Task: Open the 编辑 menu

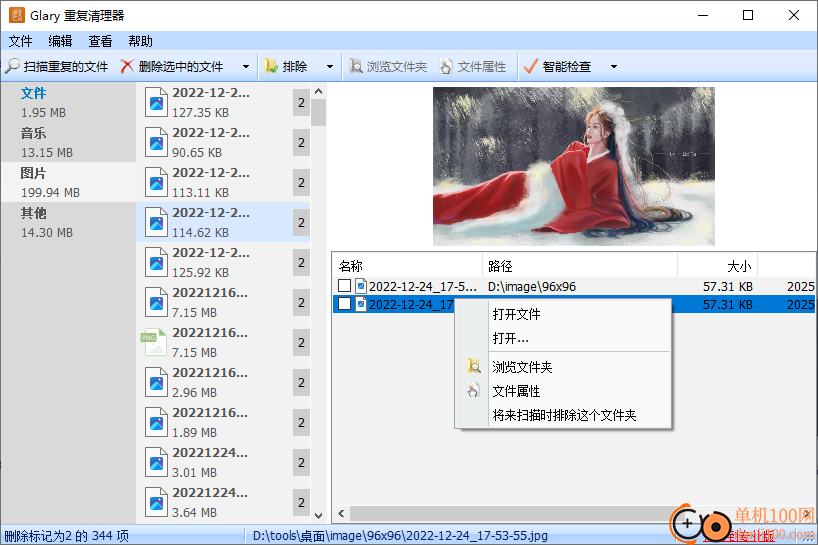Action: [61, 41]
